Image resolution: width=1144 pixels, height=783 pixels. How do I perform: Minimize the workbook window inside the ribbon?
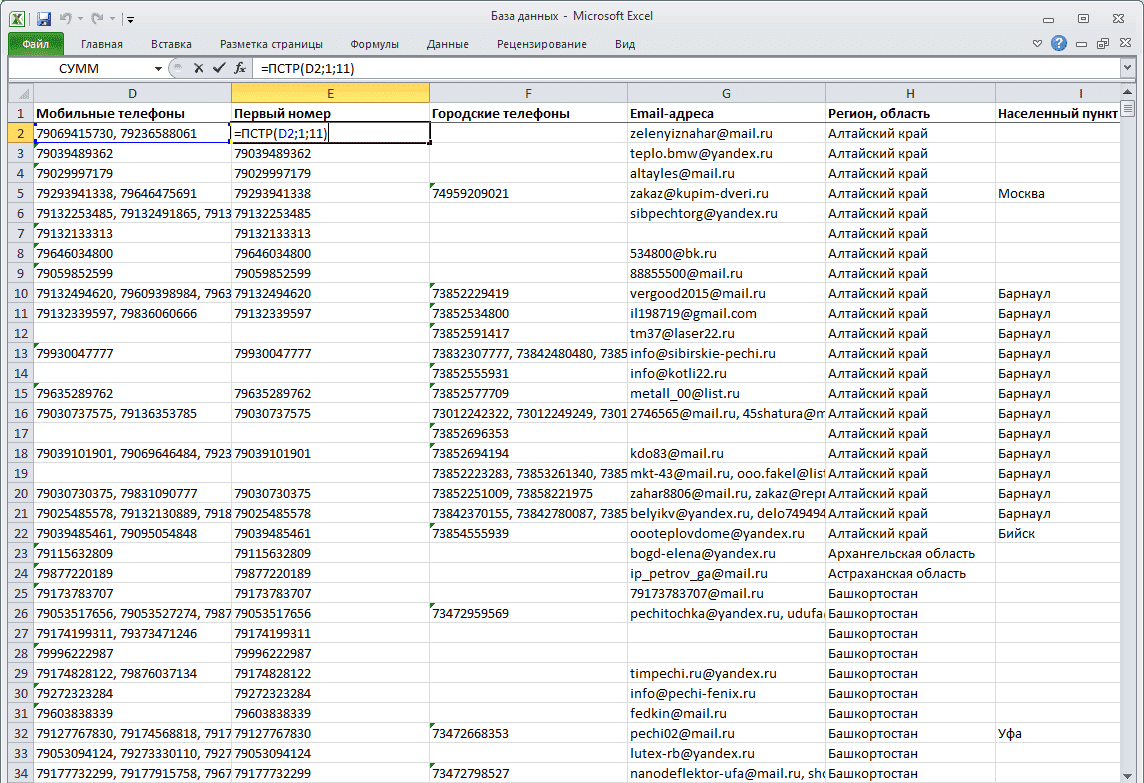[1081, 45]
